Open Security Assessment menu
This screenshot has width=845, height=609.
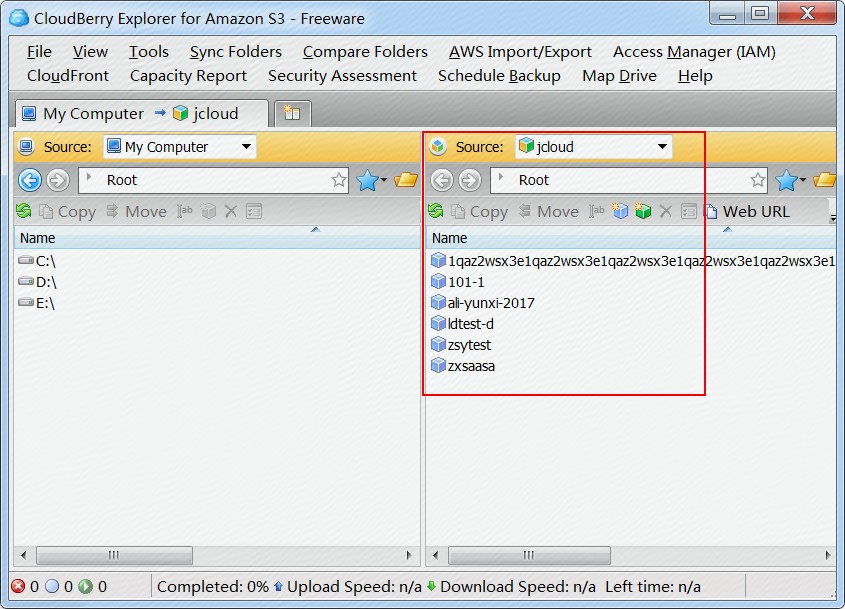[x=342, y=75]
